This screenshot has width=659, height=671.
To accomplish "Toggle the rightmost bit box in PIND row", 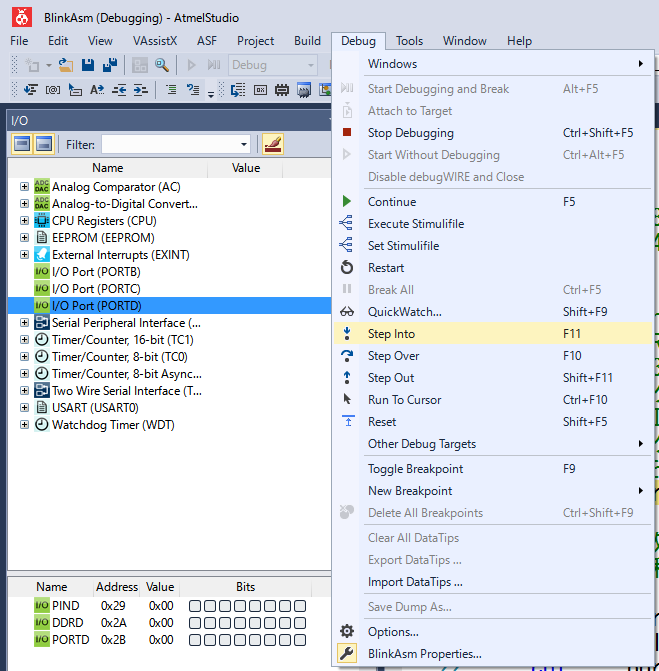I will coord(300,606).
